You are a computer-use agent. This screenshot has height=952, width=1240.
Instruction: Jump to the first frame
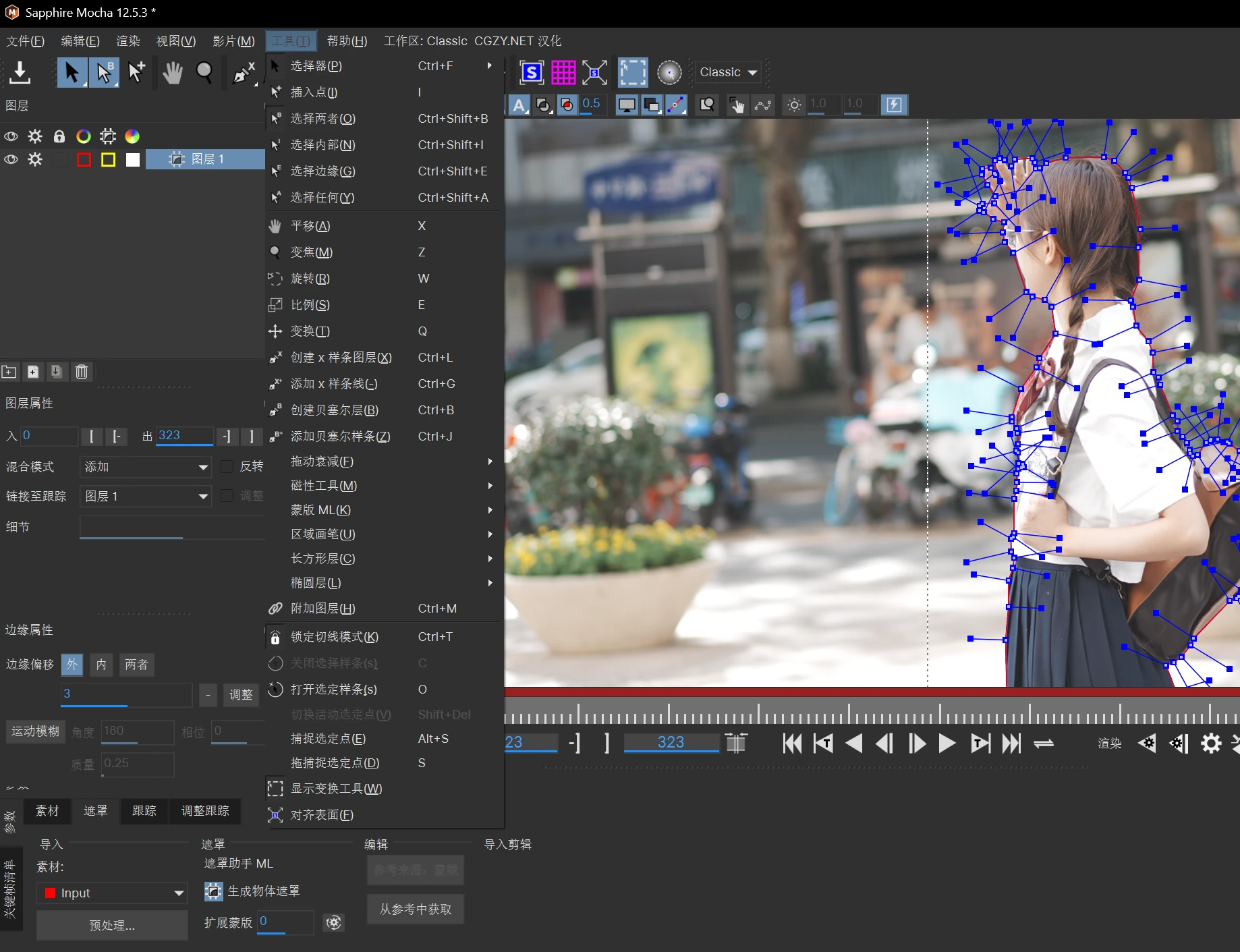coord(792,744)
